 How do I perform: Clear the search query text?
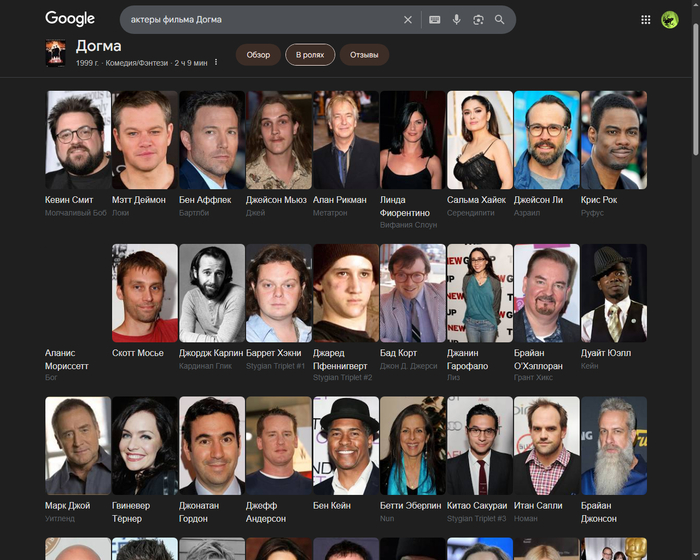pyautogui.click(x=408, y=19)
